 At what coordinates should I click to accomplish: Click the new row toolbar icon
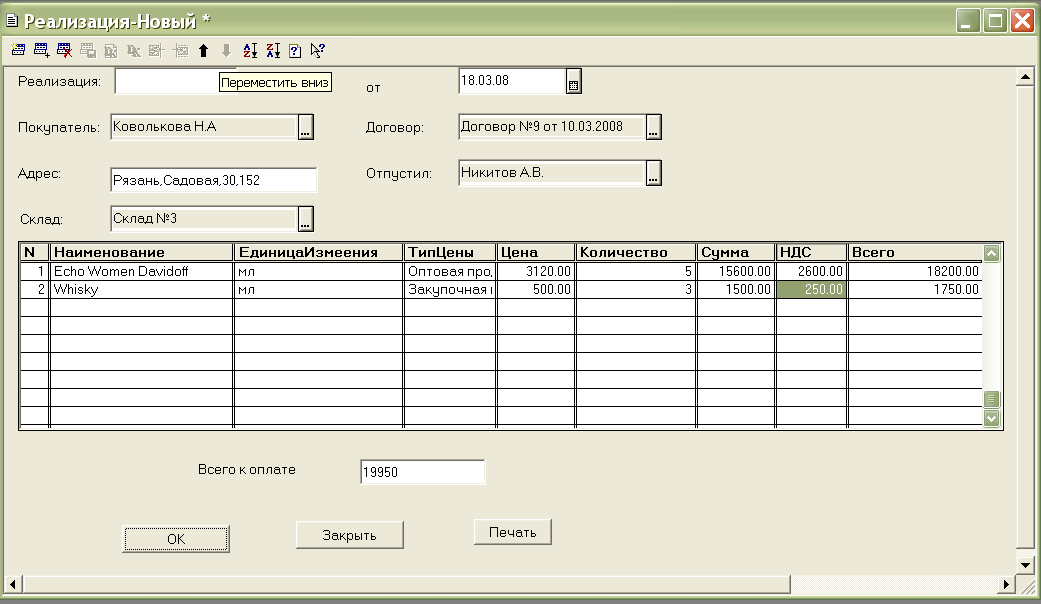pos(18,50)
